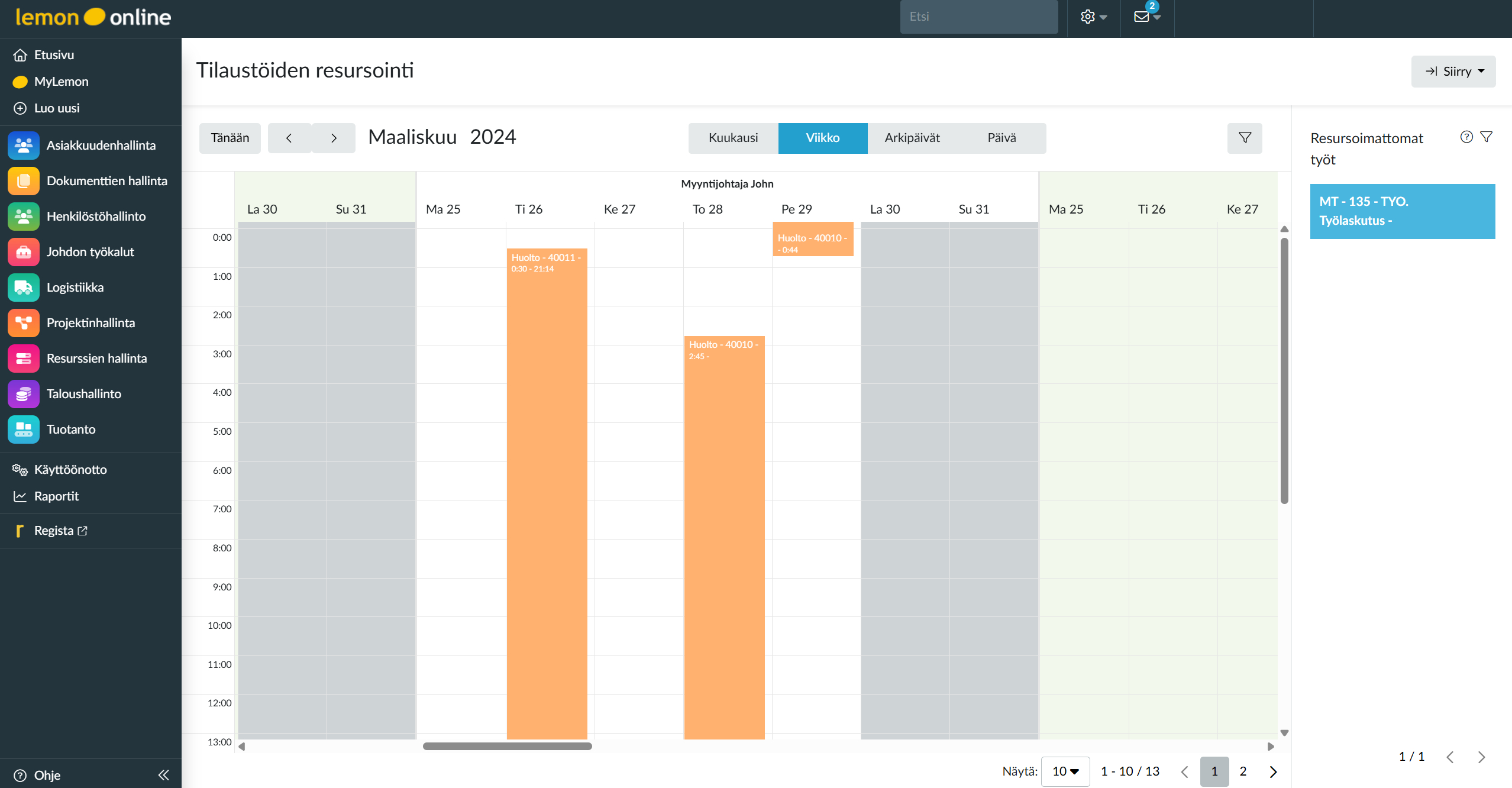Collapse the sidebar with double chevron
This screenshot has height=788, width=1512.
164,775
